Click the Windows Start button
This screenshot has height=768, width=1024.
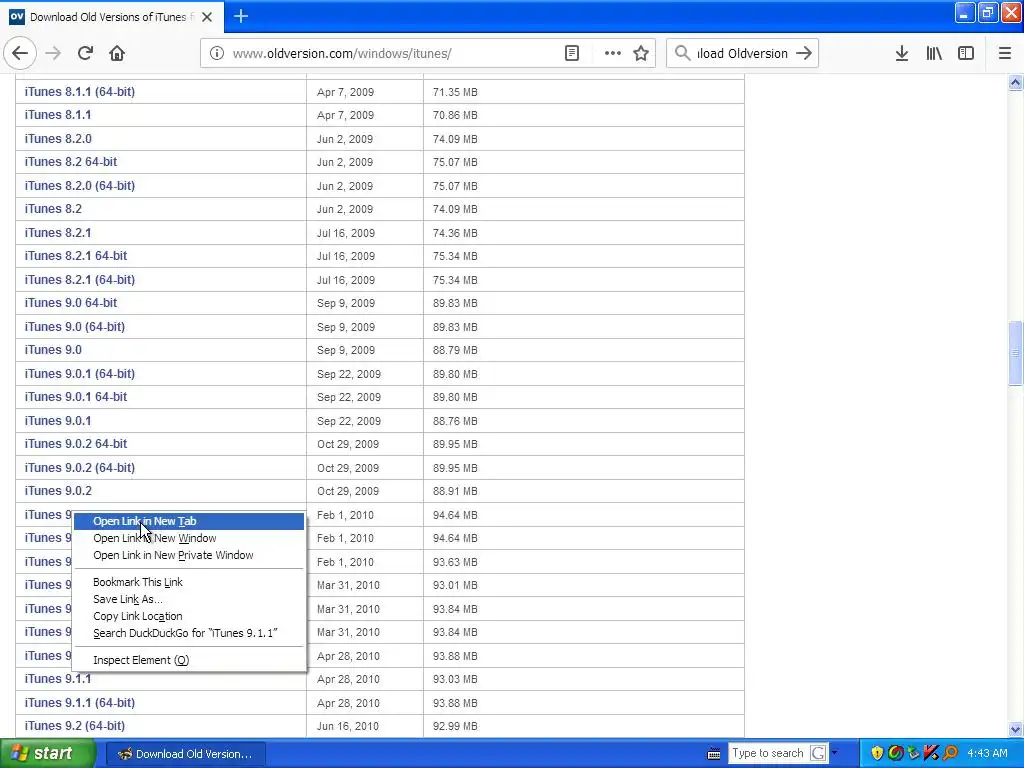point(48,754)
